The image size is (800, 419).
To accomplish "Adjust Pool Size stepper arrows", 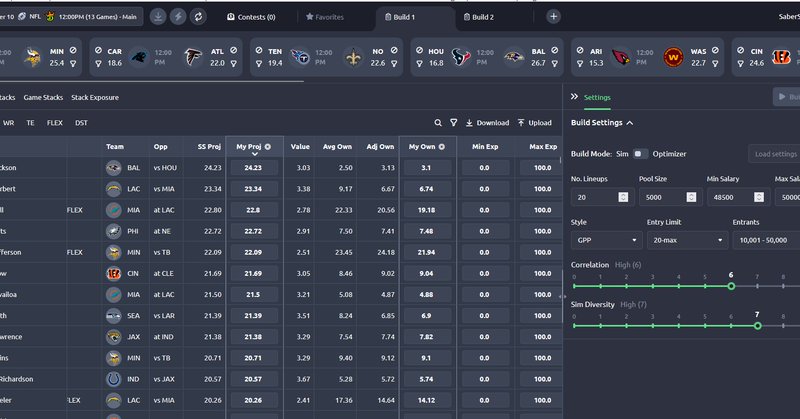I will (x=691, y=197).
